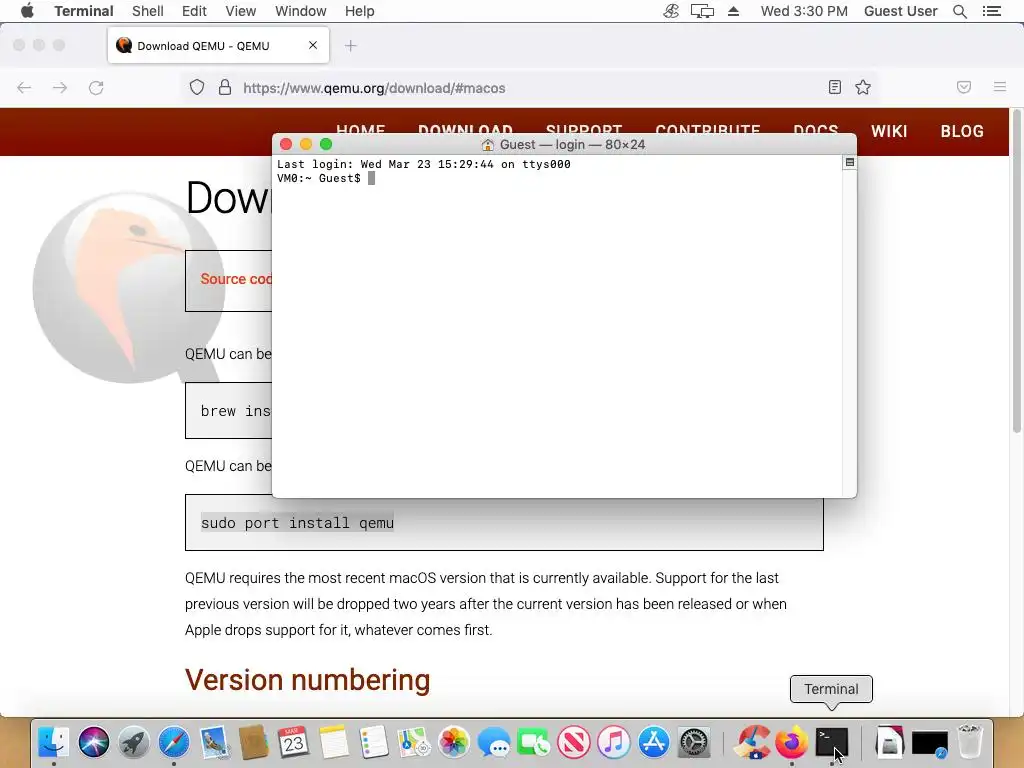Click Source code tab on QEMU page
The image size is (1024, 768).
point(236,279)
